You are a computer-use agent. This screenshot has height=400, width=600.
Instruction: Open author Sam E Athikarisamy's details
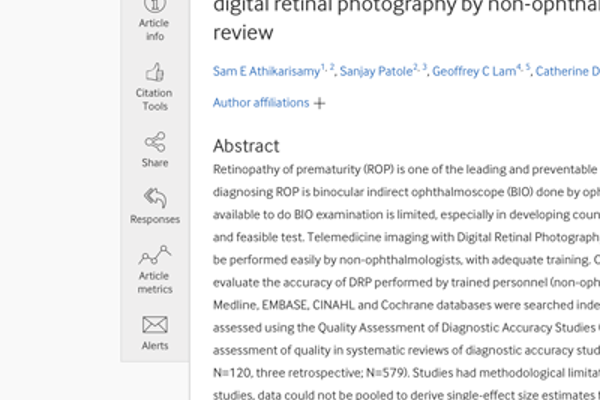tap(266, 71)
